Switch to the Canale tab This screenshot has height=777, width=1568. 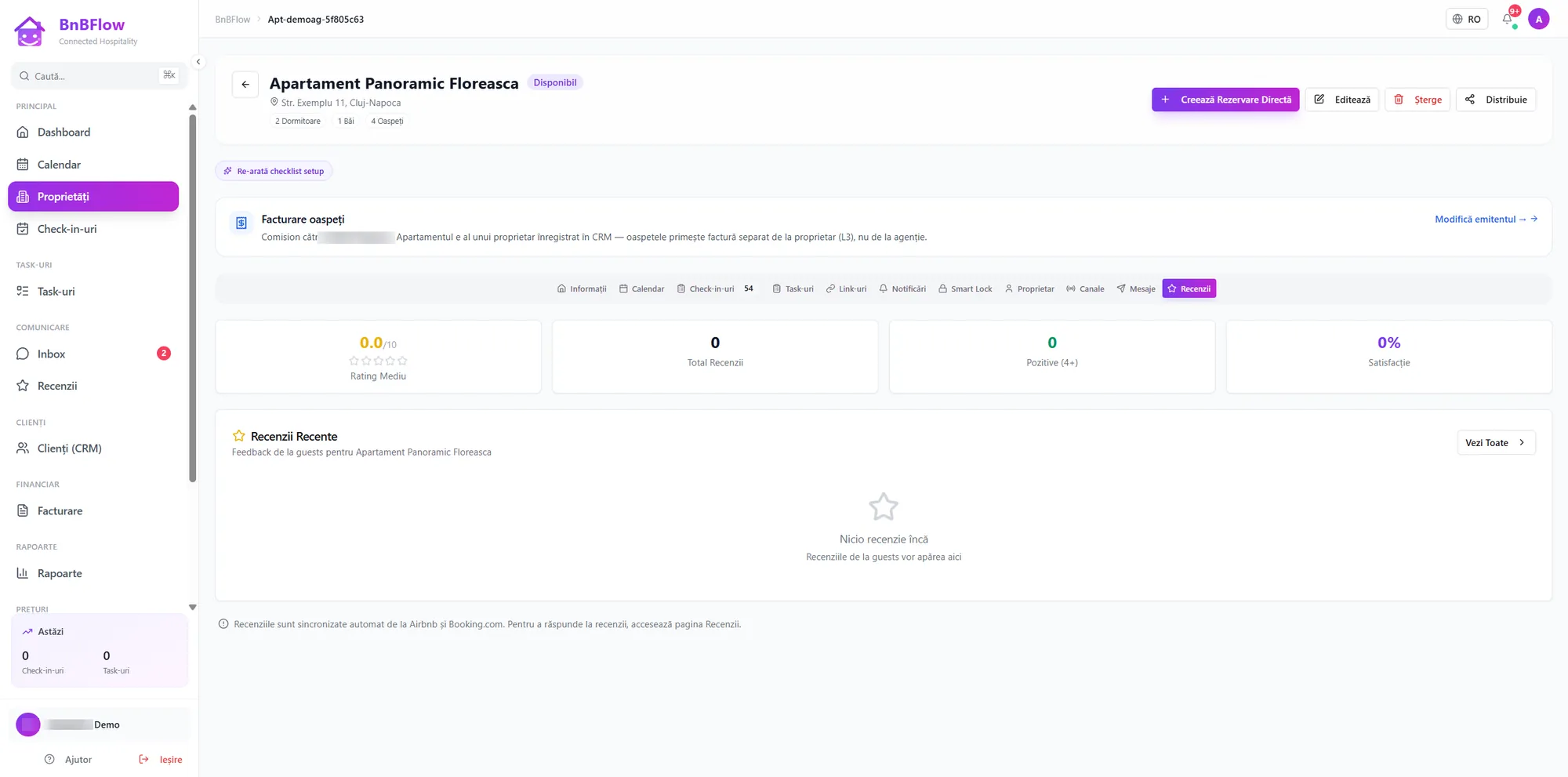[x=1085, y=289]
